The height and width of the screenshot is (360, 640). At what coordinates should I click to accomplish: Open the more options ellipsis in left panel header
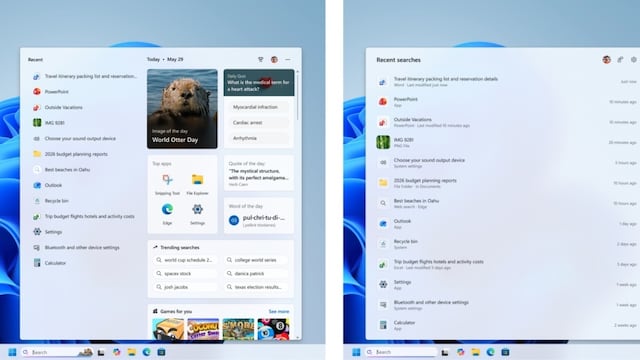click(288, 60)
